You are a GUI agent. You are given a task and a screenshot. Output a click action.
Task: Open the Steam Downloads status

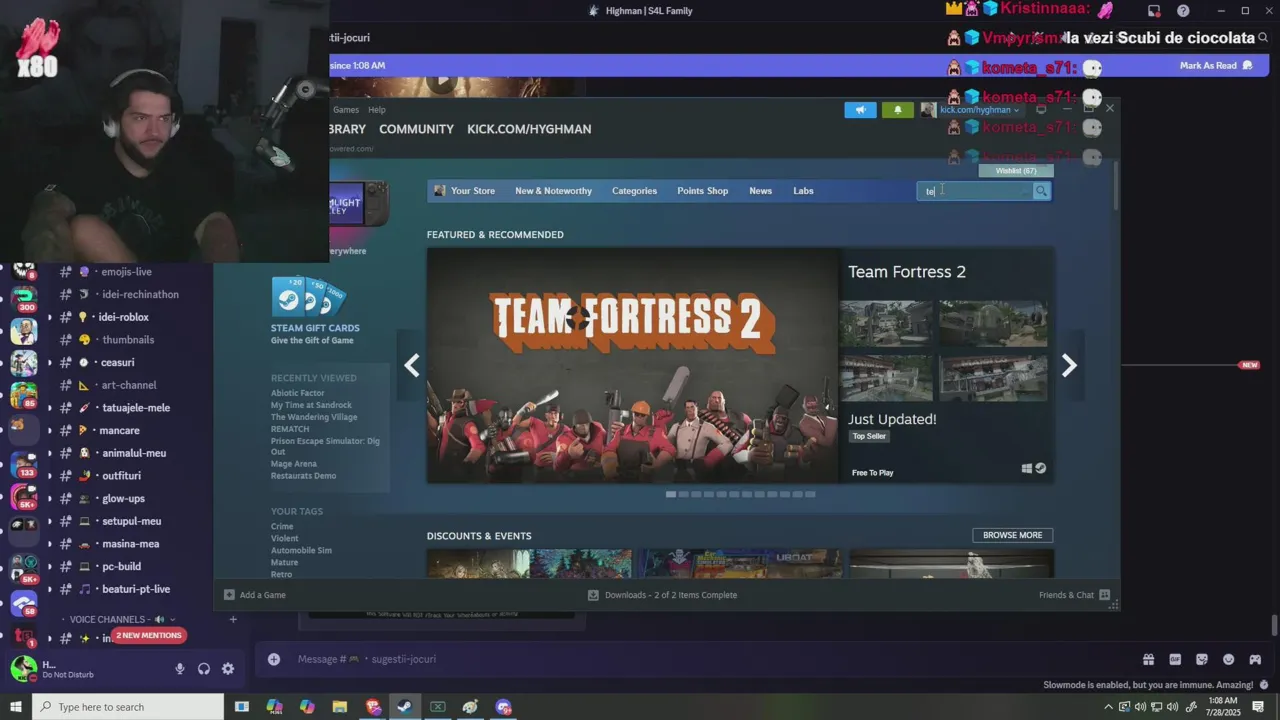click(x=662, y=595)
